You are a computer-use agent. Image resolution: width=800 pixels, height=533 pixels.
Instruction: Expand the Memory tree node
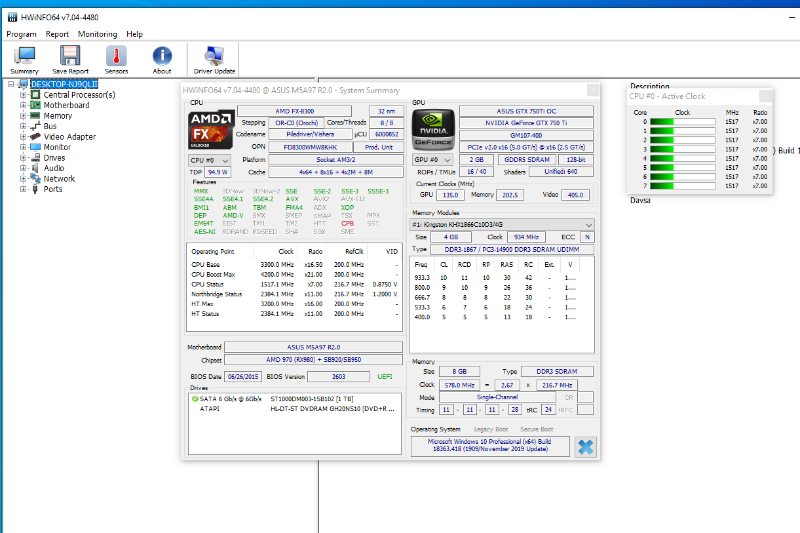[22, 116]
